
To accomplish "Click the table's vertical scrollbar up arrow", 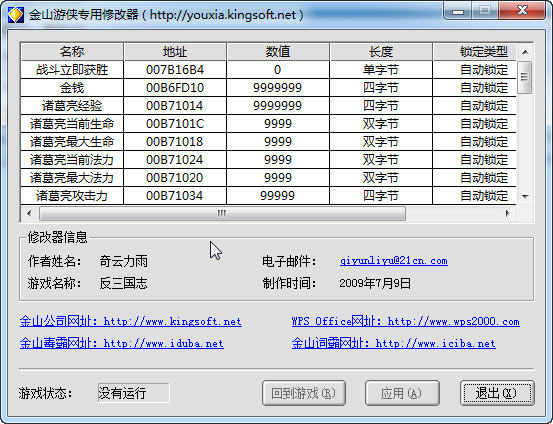I will pyautogui.click(x=525, y=52).
